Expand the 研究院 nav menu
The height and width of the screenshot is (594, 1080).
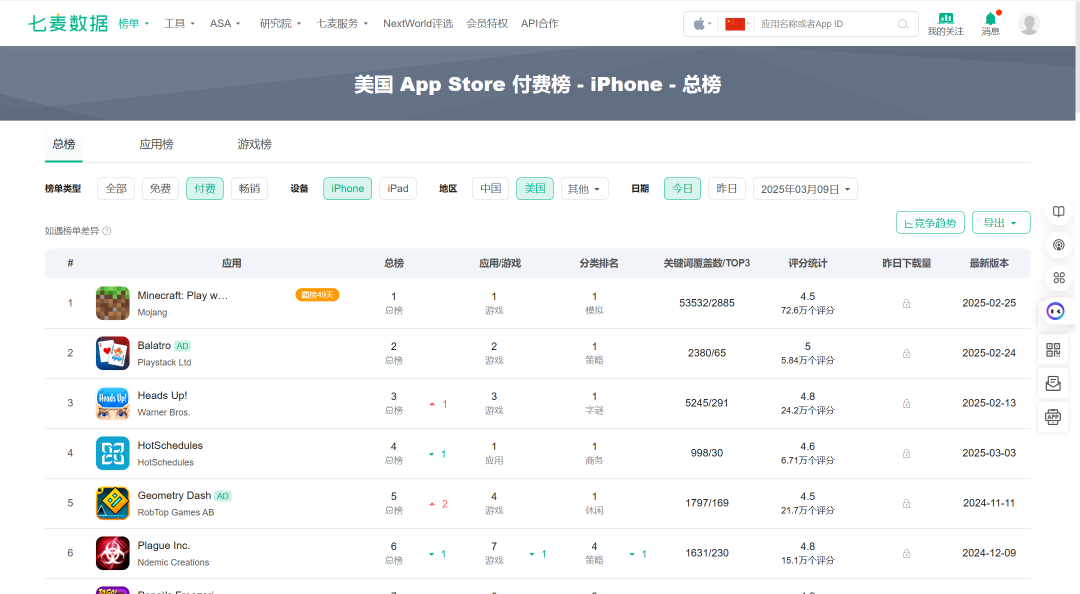pos(280,23)
